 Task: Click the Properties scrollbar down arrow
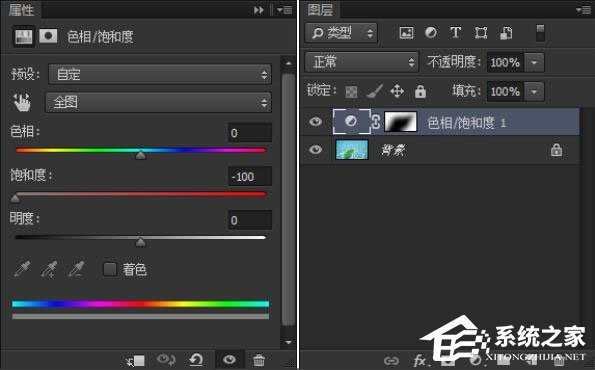[288, 342]
